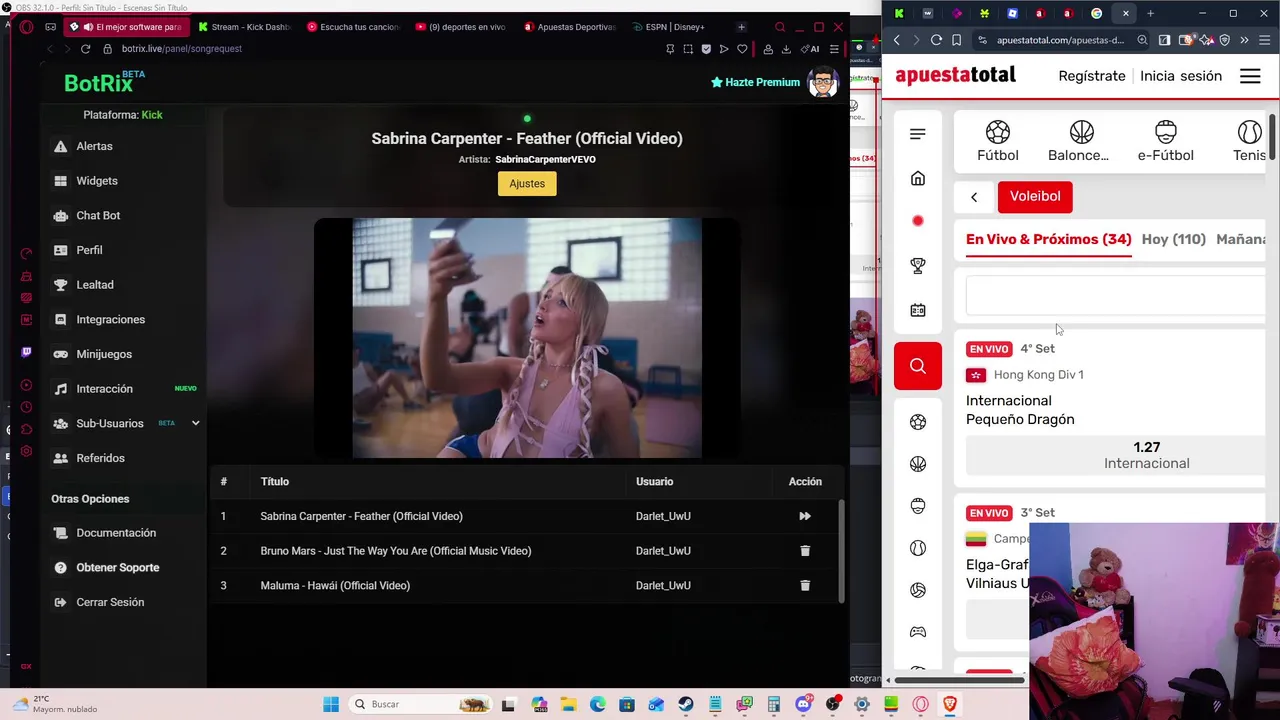Select Baloncesto sport category

(x=1079, y=142)
